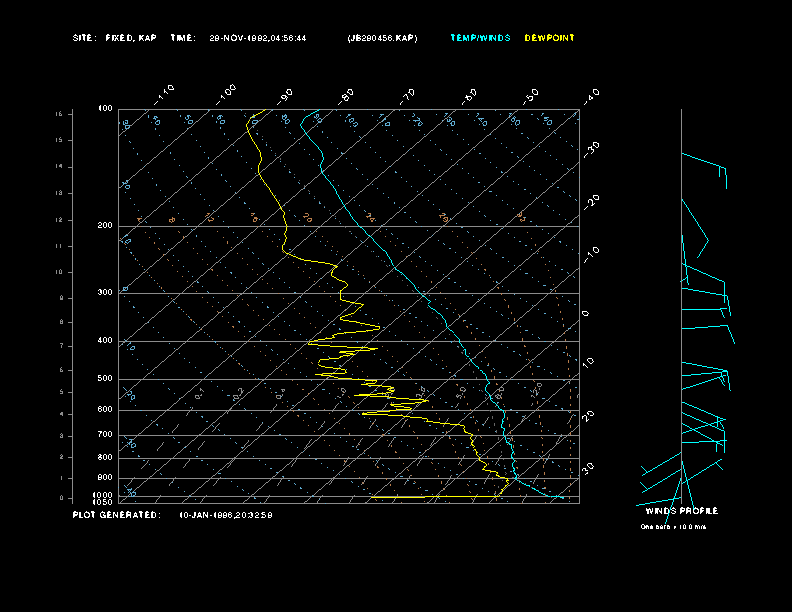Image resolution: width=792 pixels, height=612 pixels.
Task: Select the 300 pressure axis label
Action: click(x=105, y=293)
